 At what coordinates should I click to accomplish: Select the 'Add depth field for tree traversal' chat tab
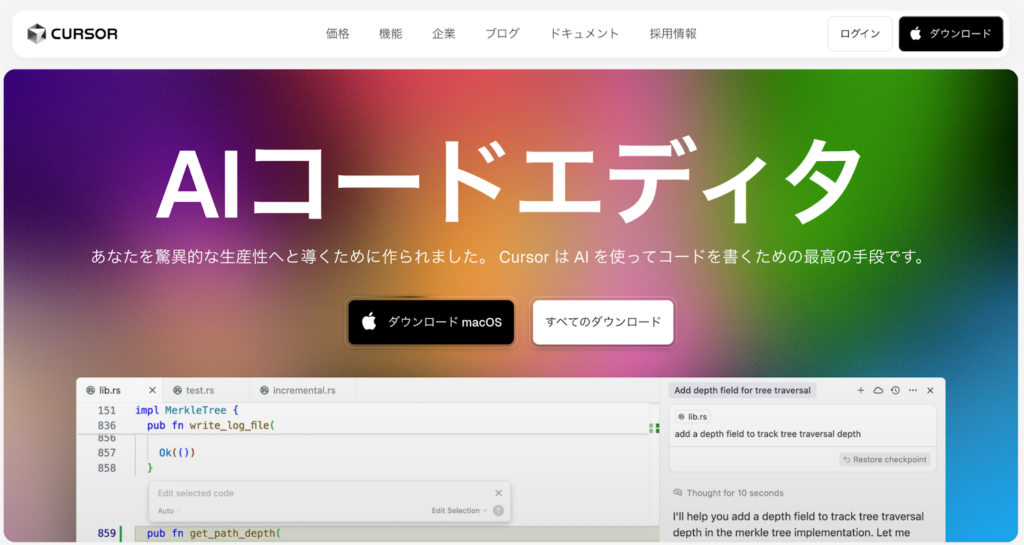point(742,390)
